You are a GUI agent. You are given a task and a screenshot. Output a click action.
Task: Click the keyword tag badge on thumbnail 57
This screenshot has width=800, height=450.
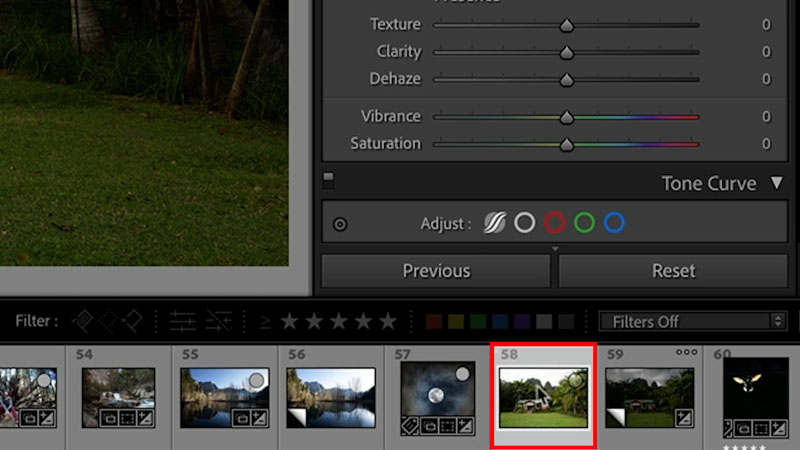pyautogui.click(x=410, y=426)
